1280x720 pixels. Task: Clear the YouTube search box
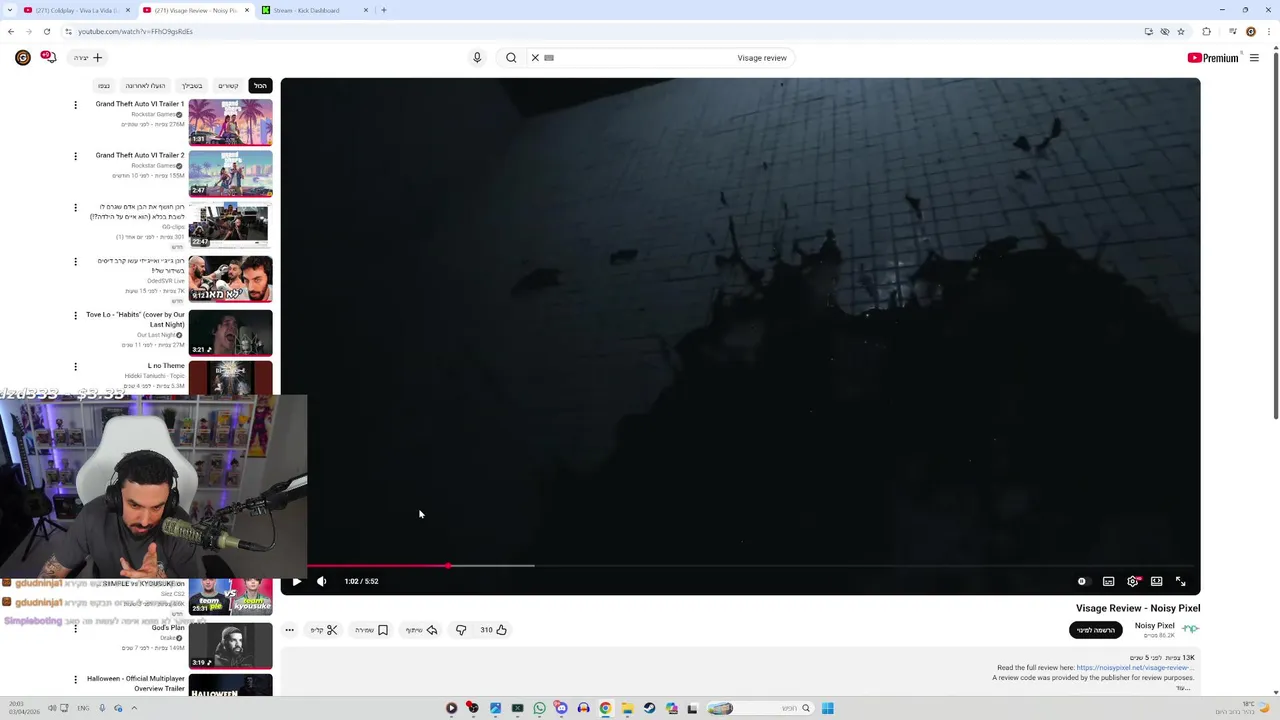tap(535, 58)
